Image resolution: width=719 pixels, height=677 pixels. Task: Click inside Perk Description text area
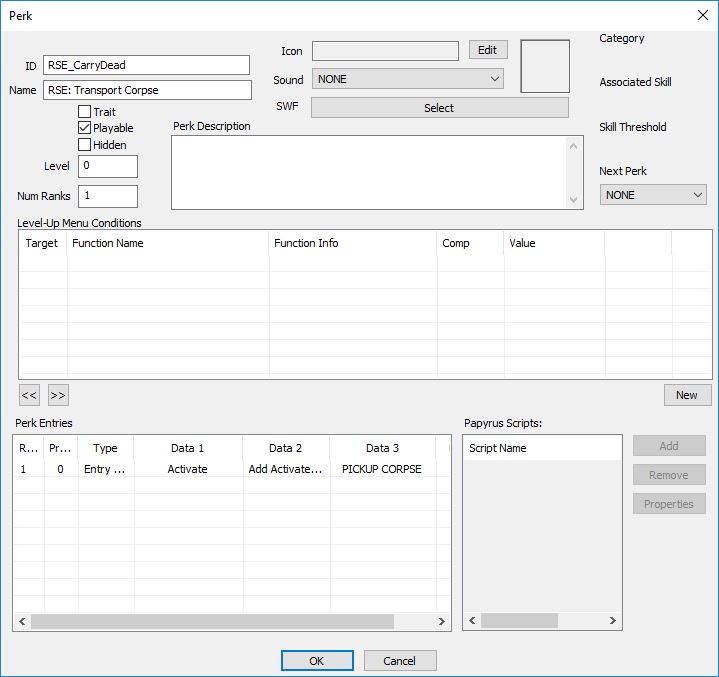pos(369,172)
